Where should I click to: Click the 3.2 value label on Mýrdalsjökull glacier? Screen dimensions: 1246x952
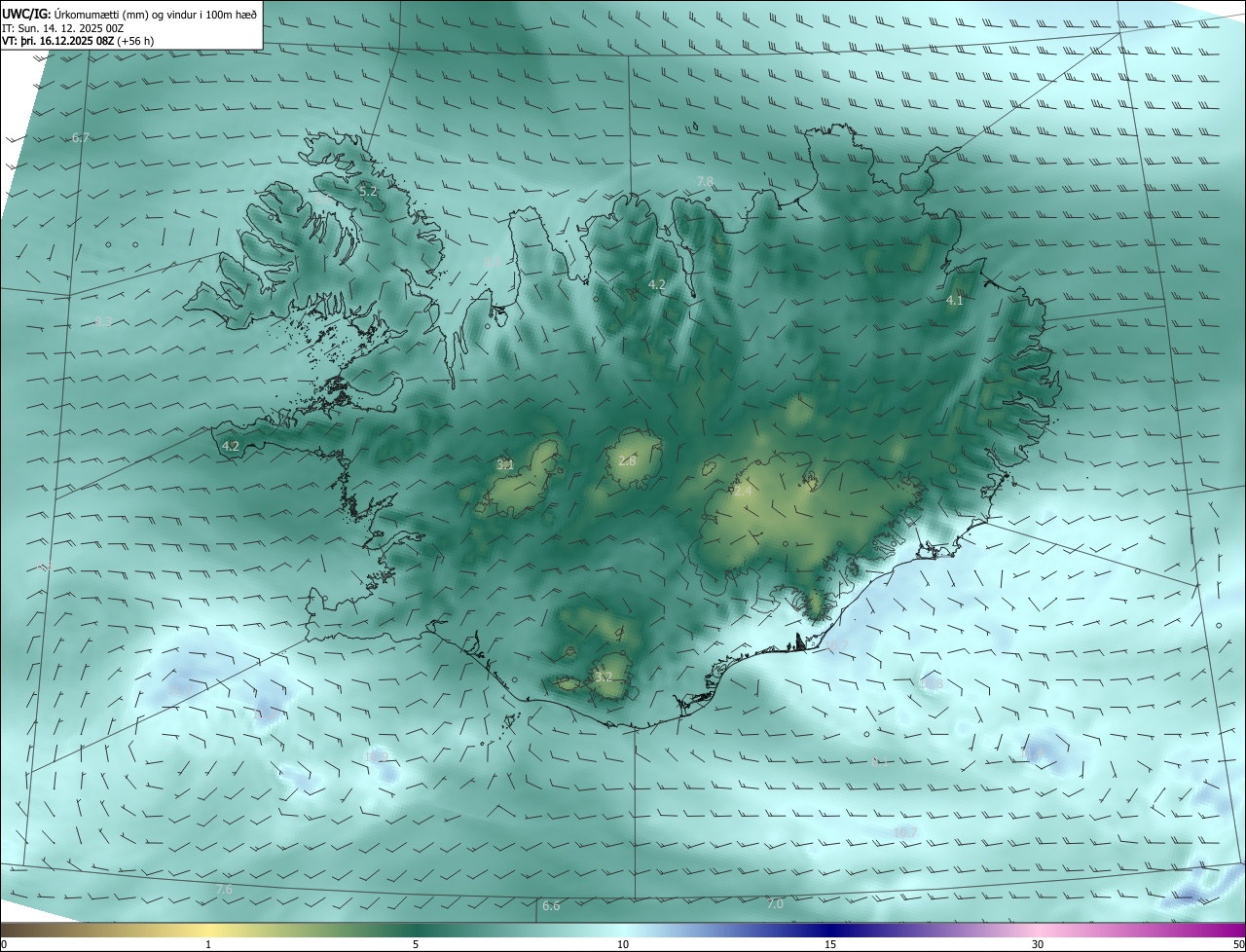[x=604, y=677]
